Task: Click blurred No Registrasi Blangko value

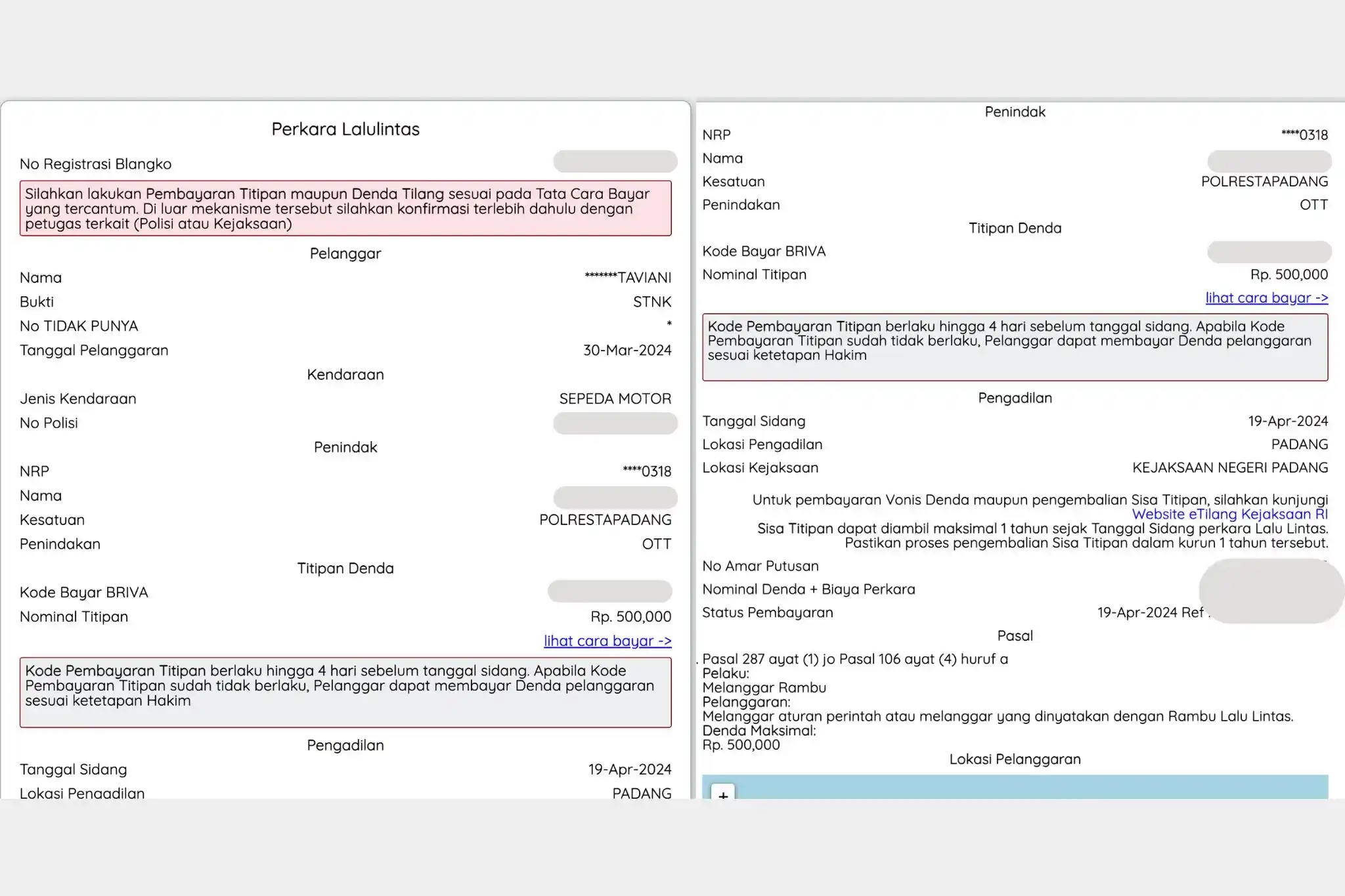Action: tap(615, 161)
